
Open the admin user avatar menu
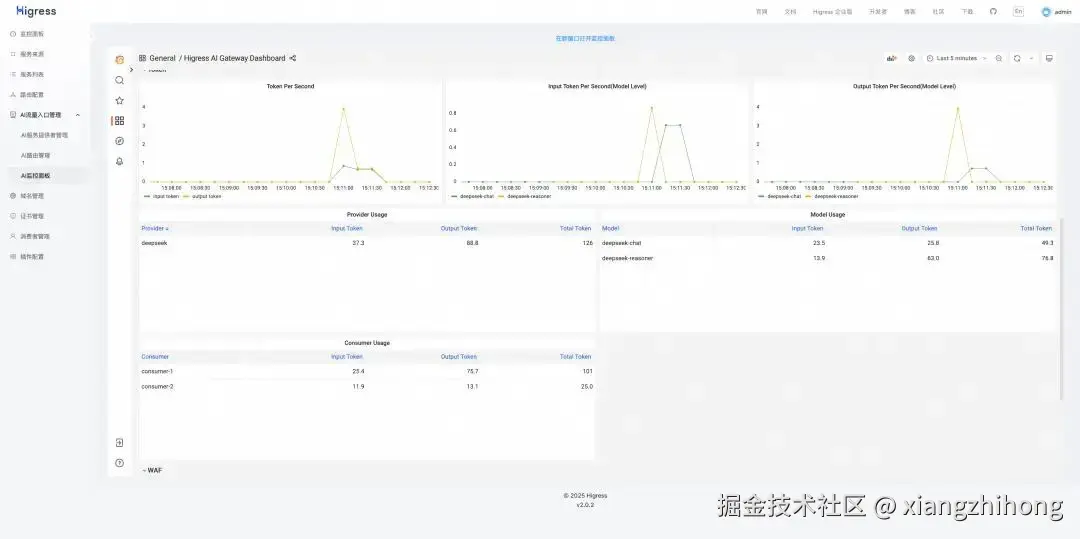pyautogui.click(x=1056, y=12)
